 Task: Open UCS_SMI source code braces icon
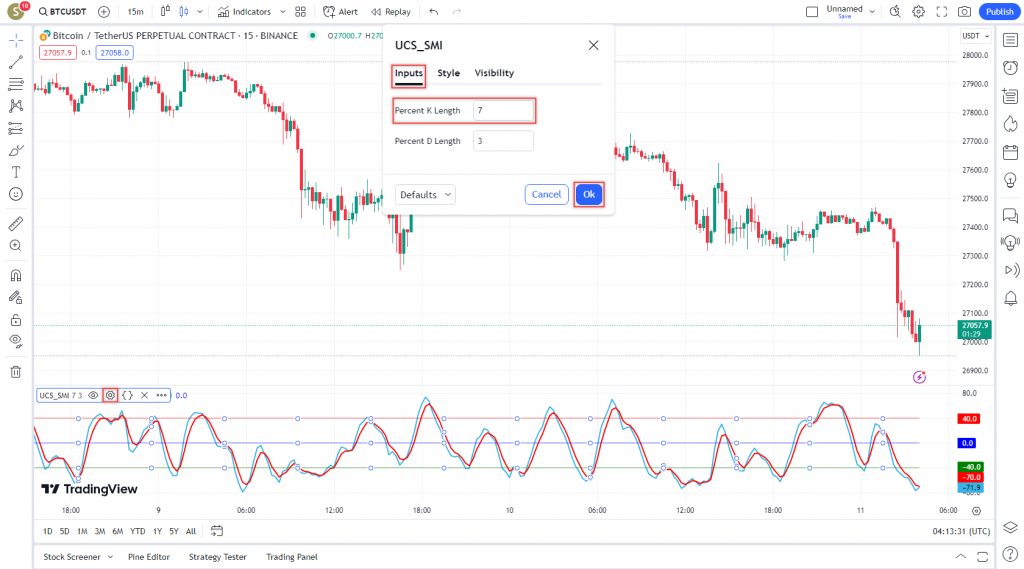pos(127,395)
